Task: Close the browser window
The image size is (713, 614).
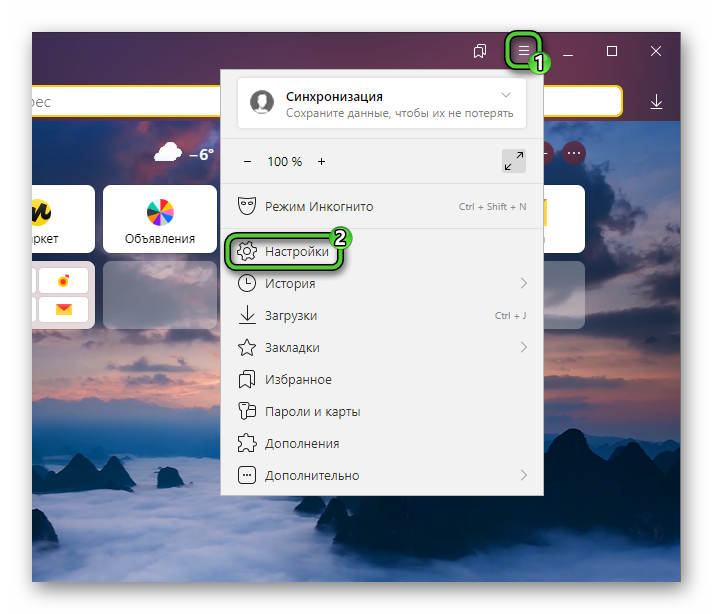Action: click(x=656, y=51)
